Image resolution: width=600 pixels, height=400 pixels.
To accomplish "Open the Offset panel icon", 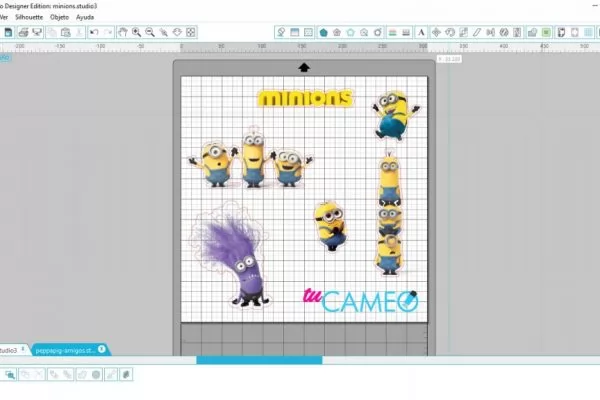I will (546, 33).
